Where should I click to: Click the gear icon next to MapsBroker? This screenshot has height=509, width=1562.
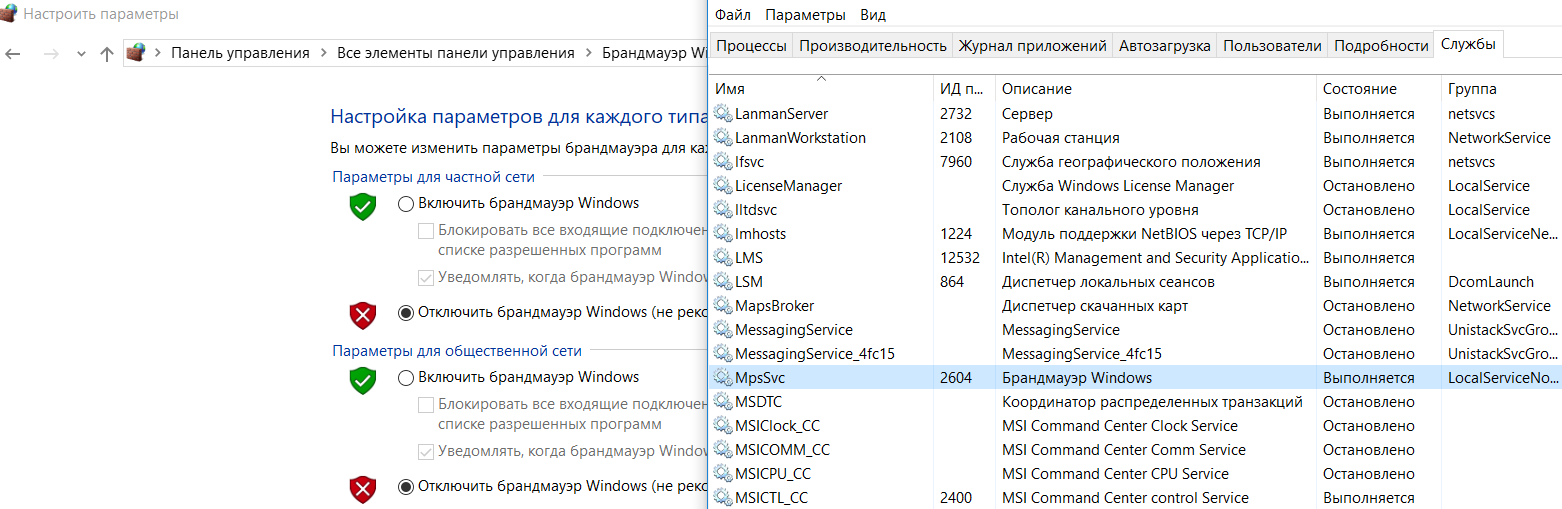(x=722, y=306)
